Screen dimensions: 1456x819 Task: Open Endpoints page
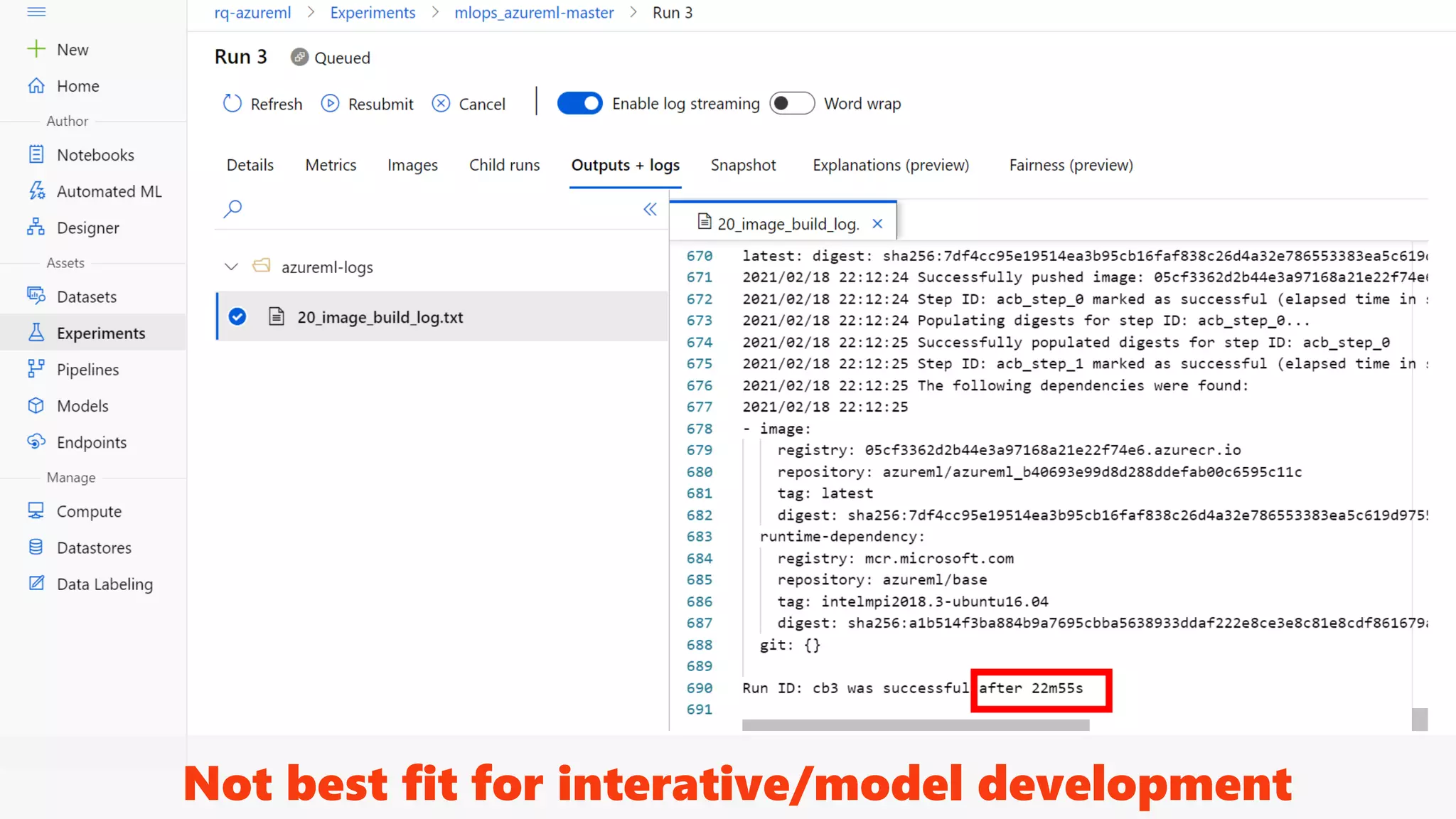pyautogui.click(x=92, y=442)
